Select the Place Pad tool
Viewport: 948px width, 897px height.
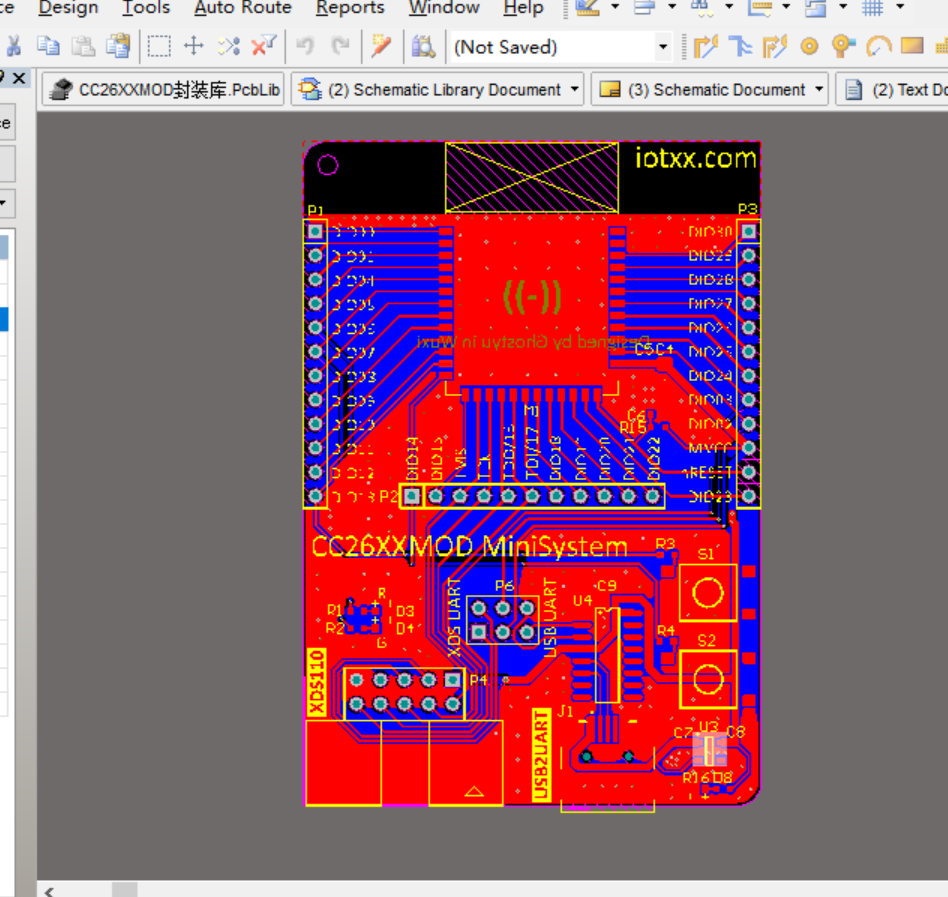coord(810,47)
